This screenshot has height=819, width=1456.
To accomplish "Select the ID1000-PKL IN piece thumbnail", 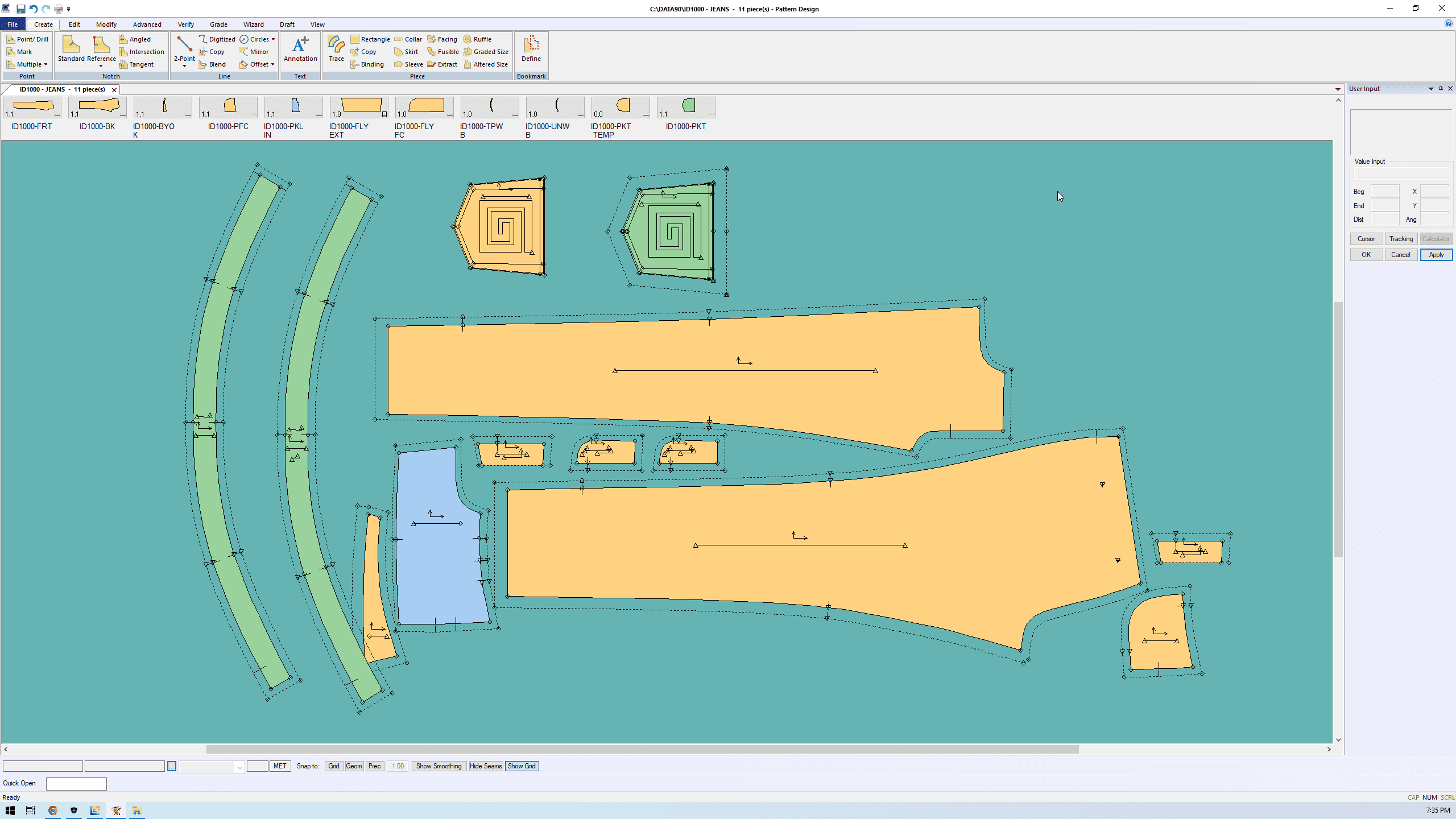I will [293, 107].
